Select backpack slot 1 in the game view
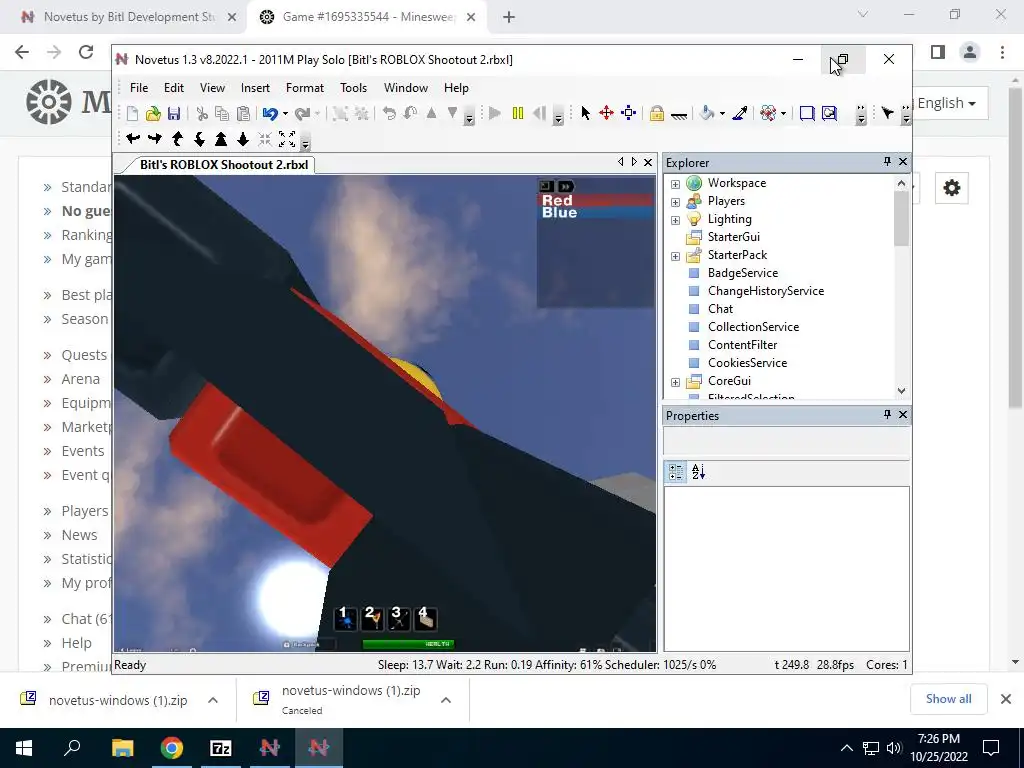Viewport: 1024px width, 768px height. 345,618
